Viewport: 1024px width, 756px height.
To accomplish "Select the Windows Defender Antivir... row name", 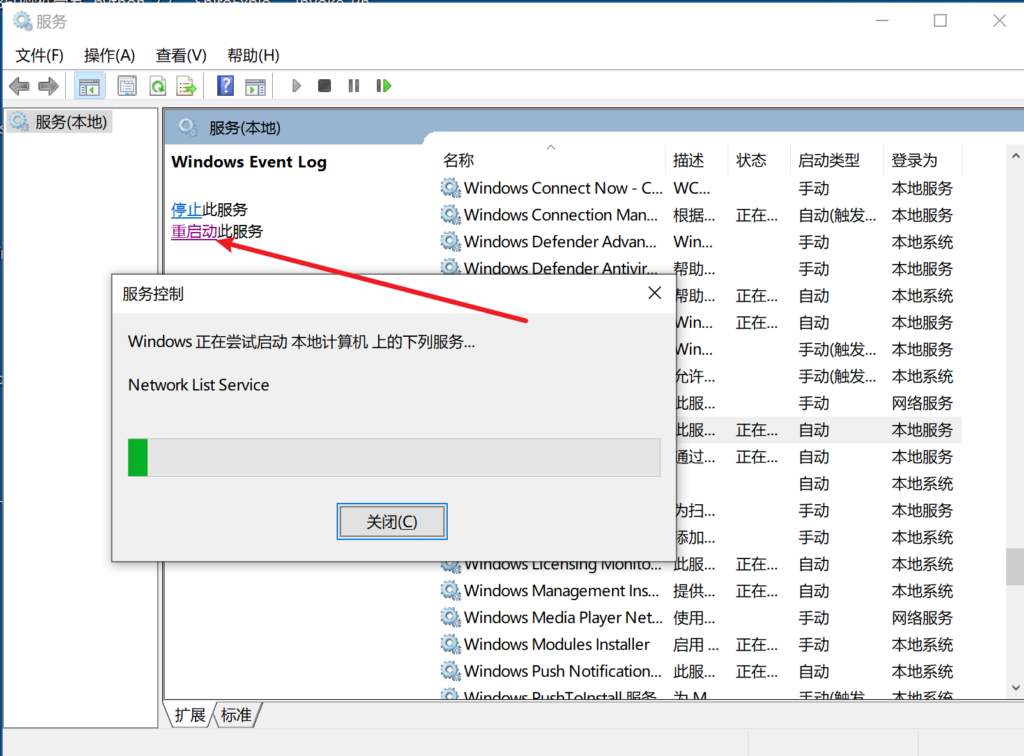I will pyautogui.click(x=561, y=268).
